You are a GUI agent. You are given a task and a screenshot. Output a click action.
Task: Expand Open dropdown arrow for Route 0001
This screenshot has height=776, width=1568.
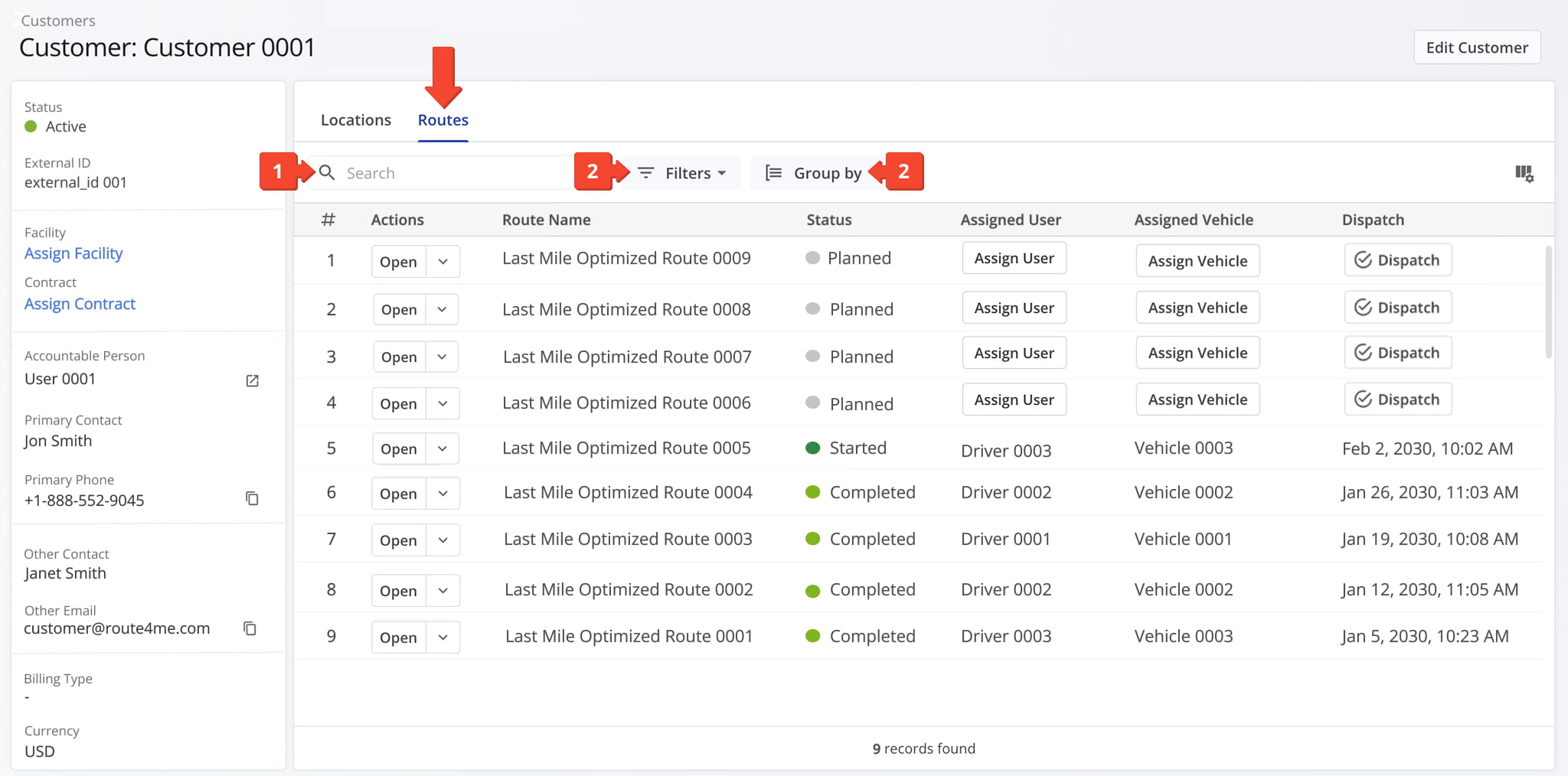[x=443, y=637]
